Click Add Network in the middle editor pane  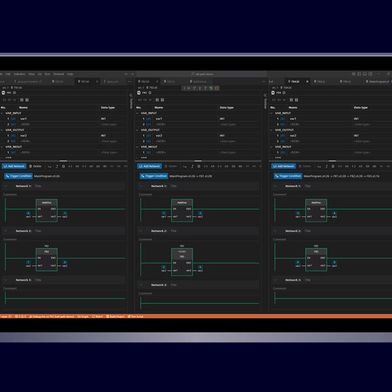[x=149, y=166]
